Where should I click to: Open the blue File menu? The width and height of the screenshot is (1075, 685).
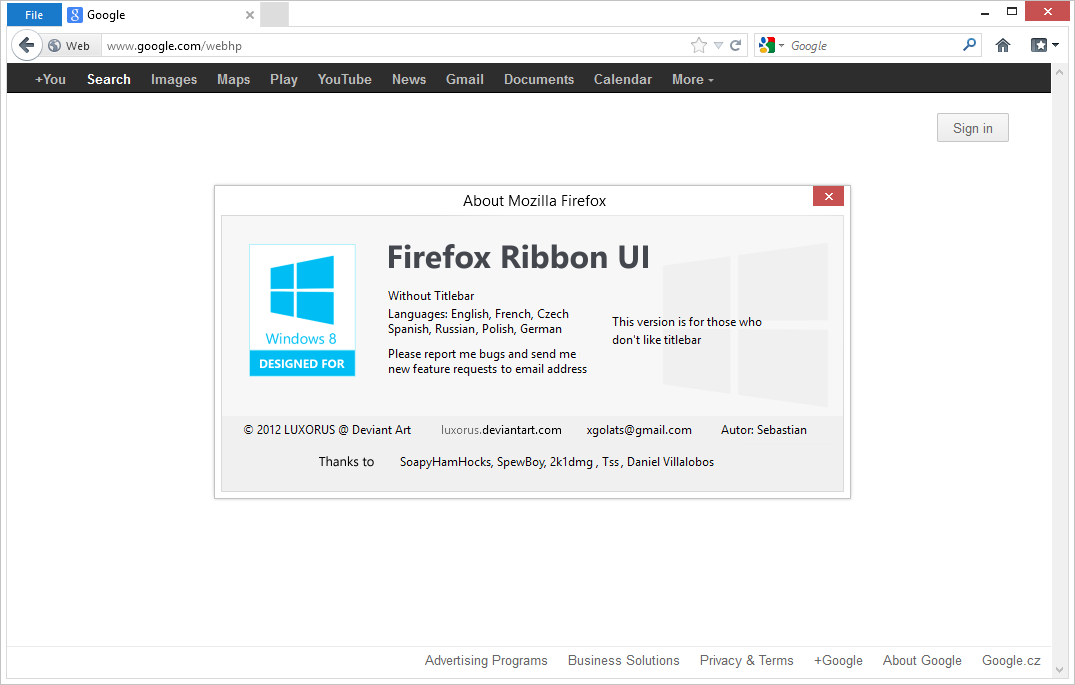click(34, 15)
